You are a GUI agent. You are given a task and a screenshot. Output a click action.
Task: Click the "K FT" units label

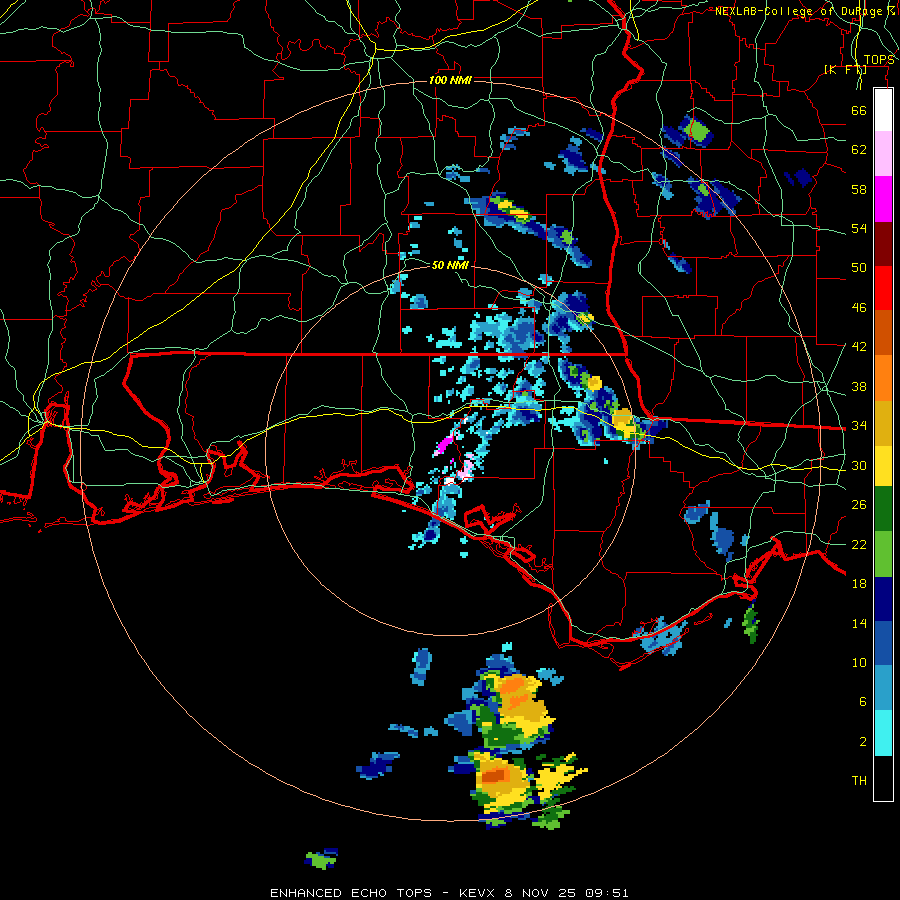pos(845,69)
